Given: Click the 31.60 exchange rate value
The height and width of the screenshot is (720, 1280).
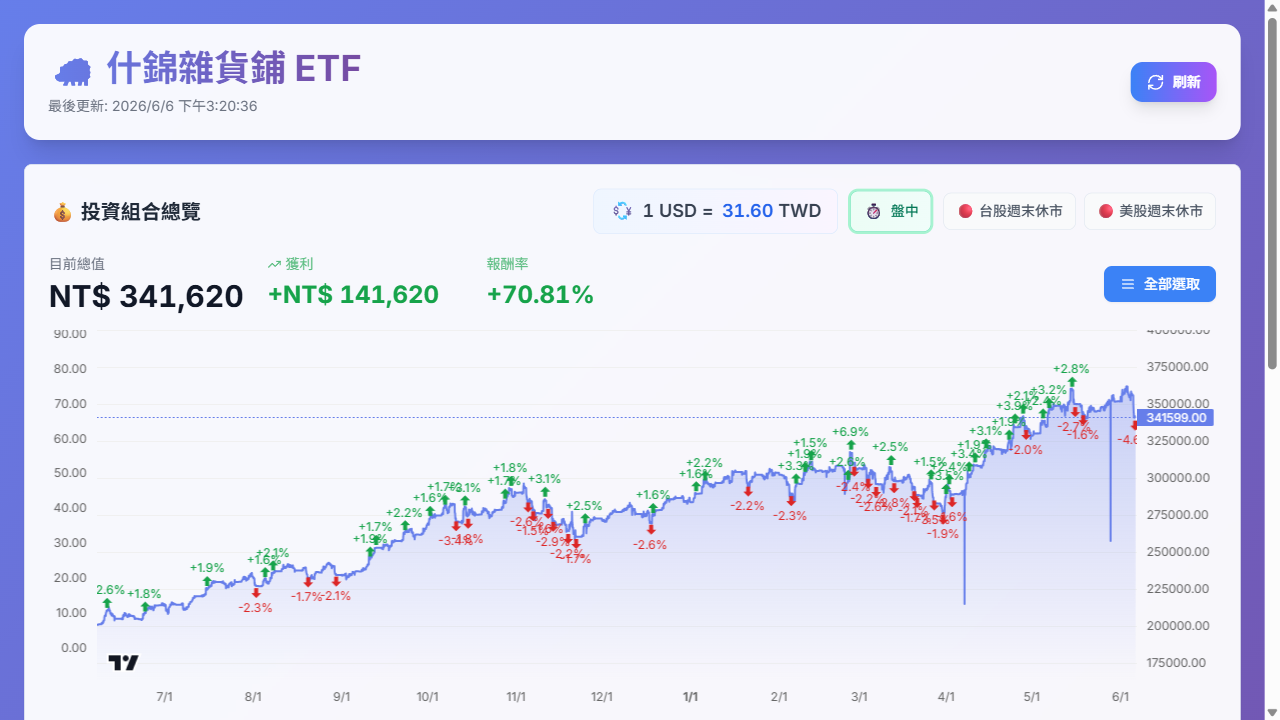Looking at the screenshot, I should pos(747,211).
